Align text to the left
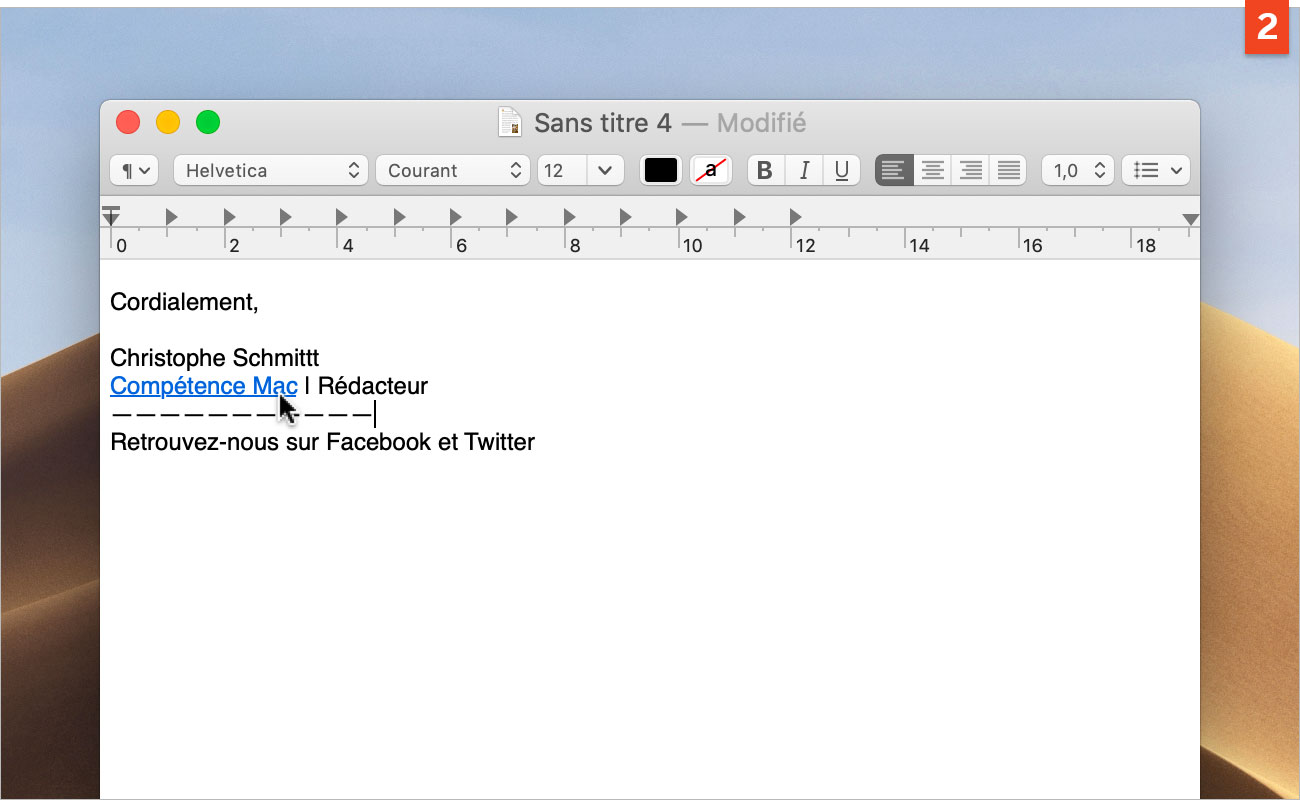The image size is (1300, 800). coord(894,170)
